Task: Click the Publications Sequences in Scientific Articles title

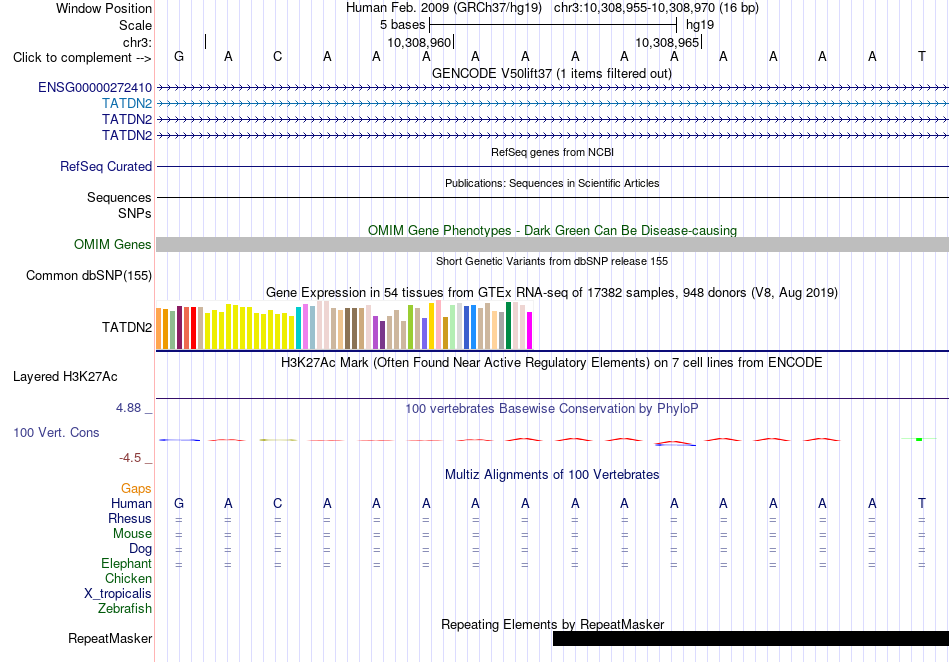Action: click(x=552, y=184)
